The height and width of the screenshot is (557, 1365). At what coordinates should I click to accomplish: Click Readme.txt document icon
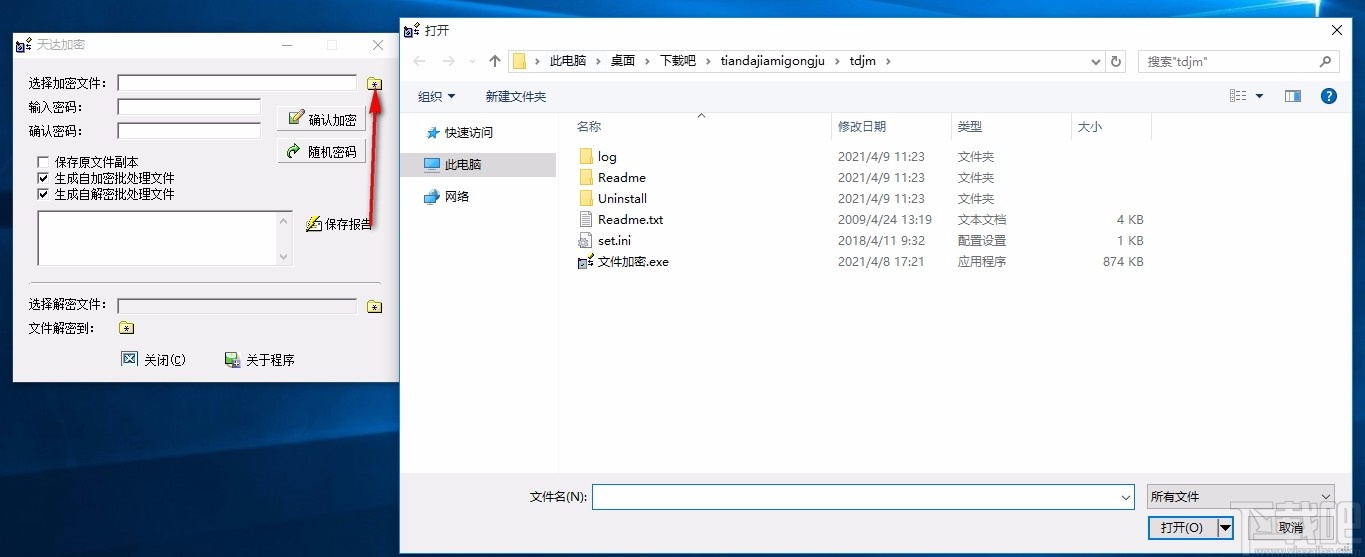click(586, 219)
